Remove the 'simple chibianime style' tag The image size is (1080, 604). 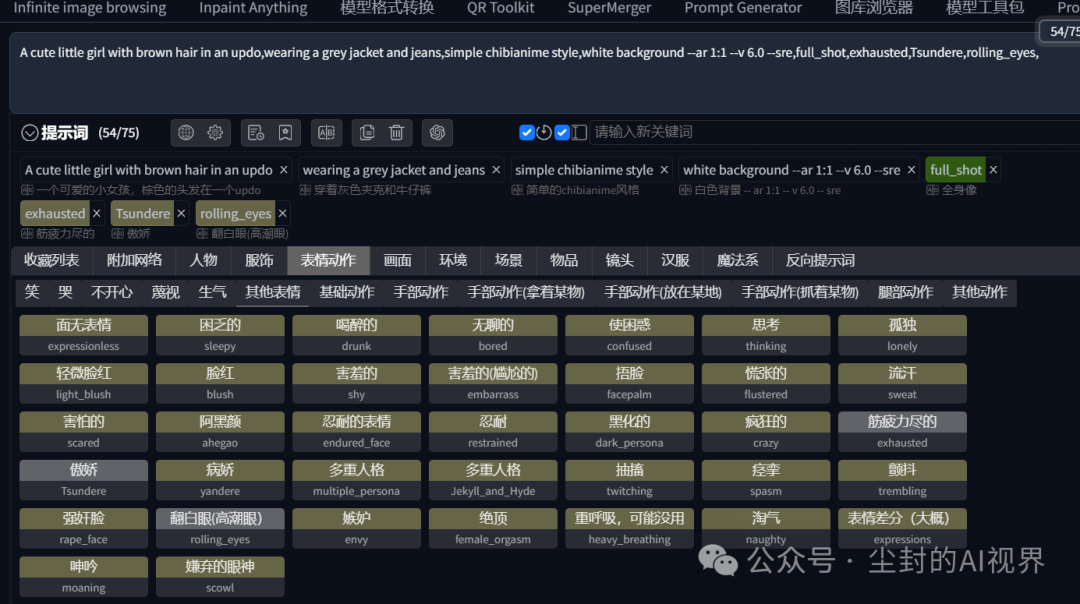click(664, 169)
